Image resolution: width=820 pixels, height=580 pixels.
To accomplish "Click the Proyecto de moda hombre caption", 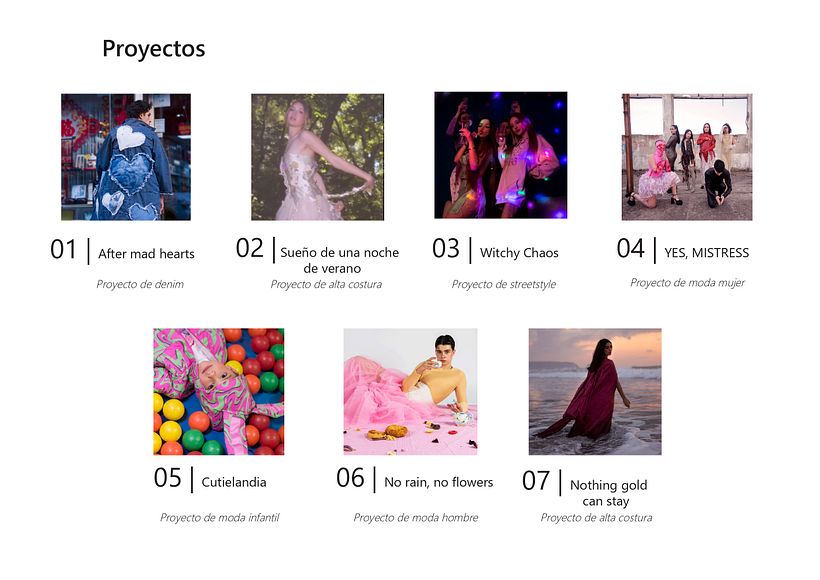I will (x=416, y=517).
